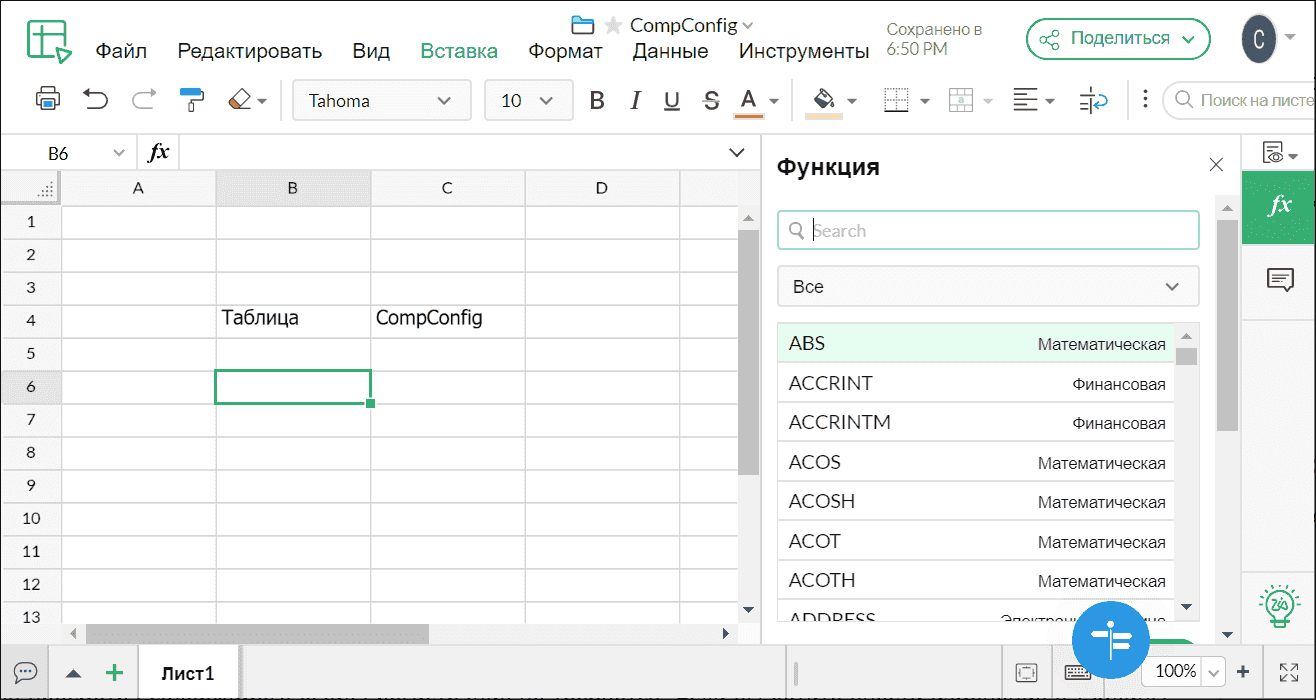
Task: Open the font family dropdown
Action: (x=381, y=100)
